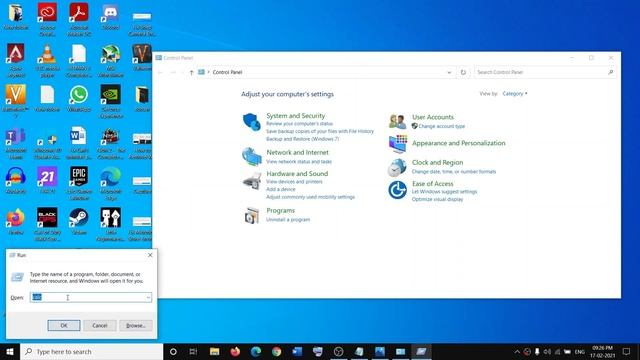Click the Clock and Region clock icon
This screenshot has width=640, height=360.
(397, 167)
